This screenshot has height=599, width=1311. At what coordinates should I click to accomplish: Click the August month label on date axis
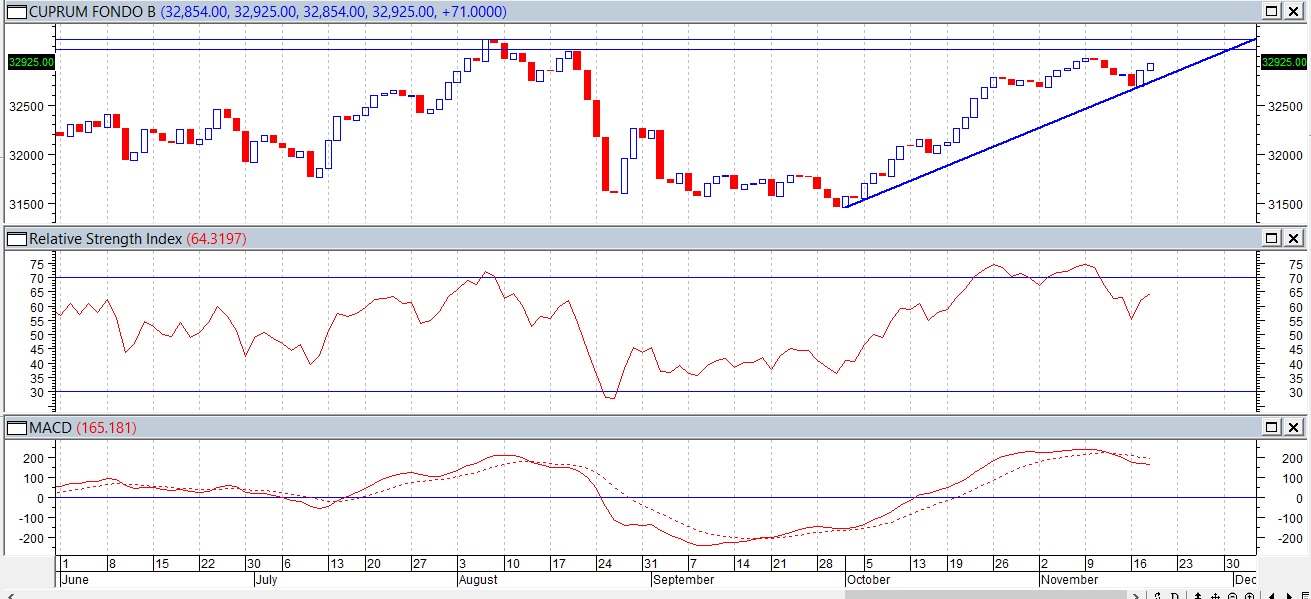tap(479, 579)
